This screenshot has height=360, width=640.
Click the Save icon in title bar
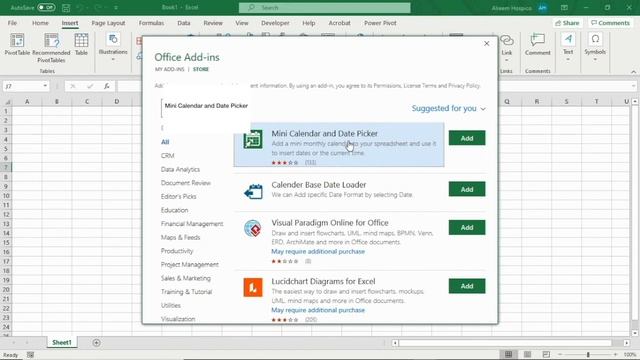pos(66,7)
